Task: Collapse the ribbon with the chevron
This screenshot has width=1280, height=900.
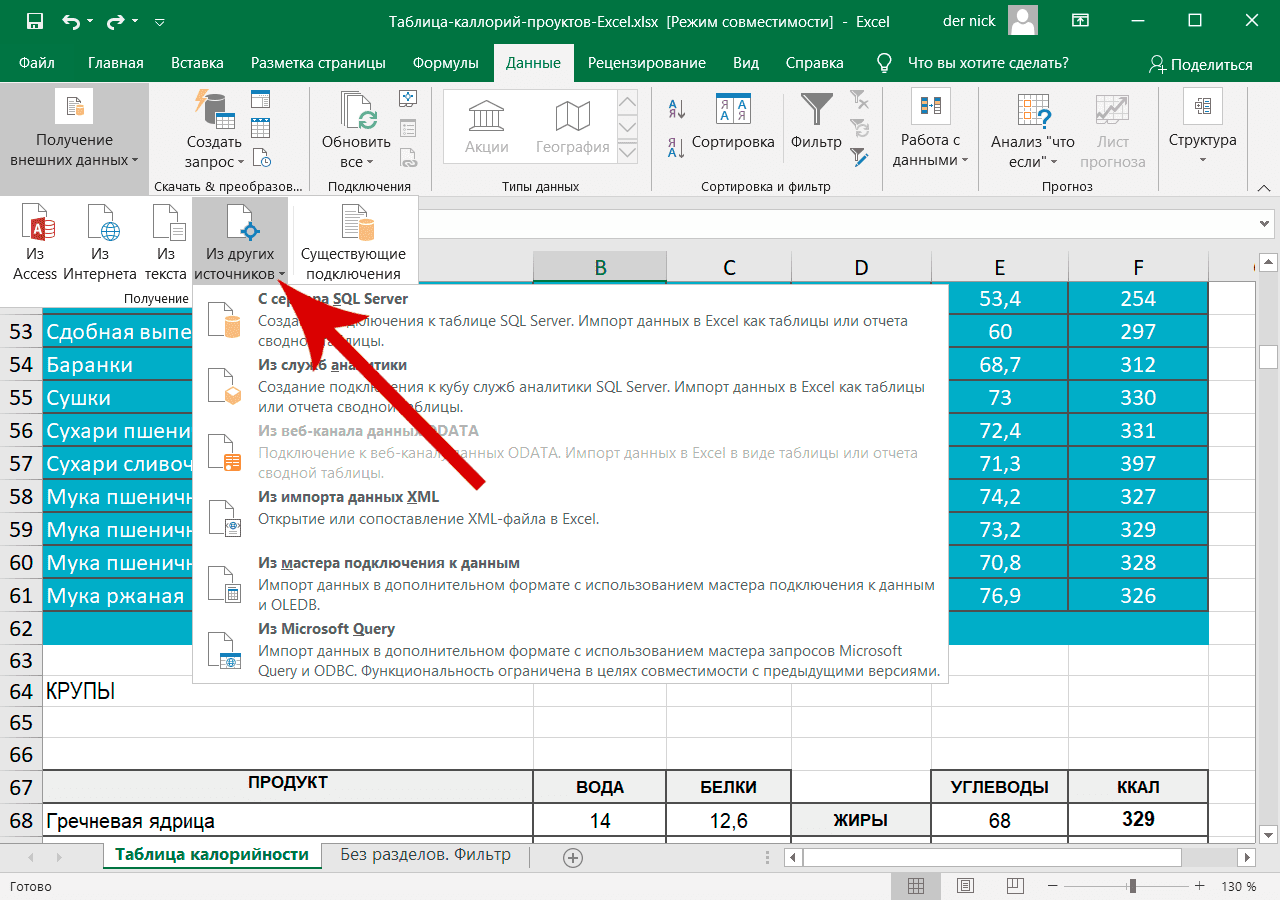Action: 1264,186
